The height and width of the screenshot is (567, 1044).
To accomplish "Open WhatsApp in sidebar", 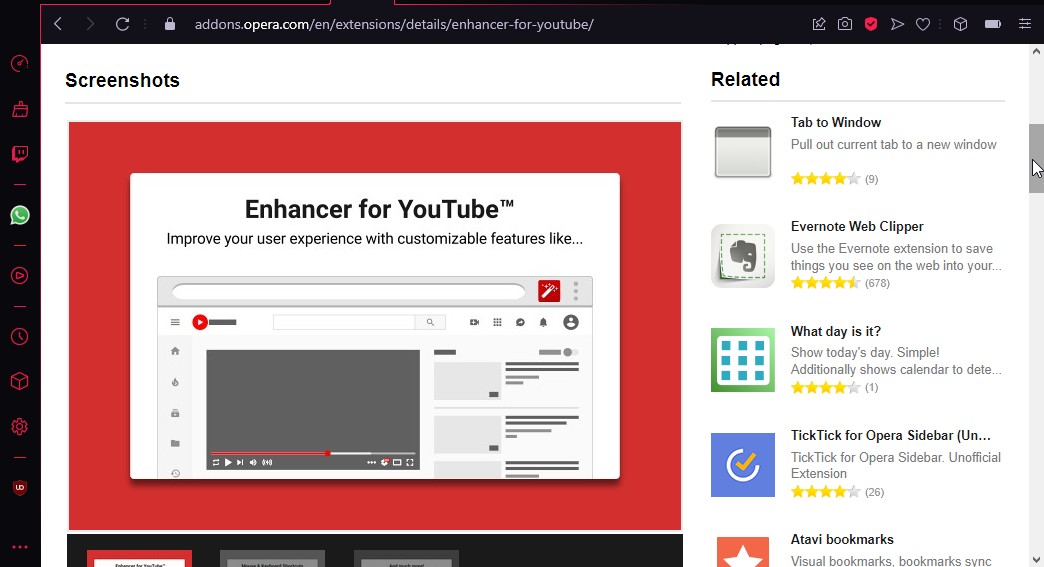I will (20, 215).
